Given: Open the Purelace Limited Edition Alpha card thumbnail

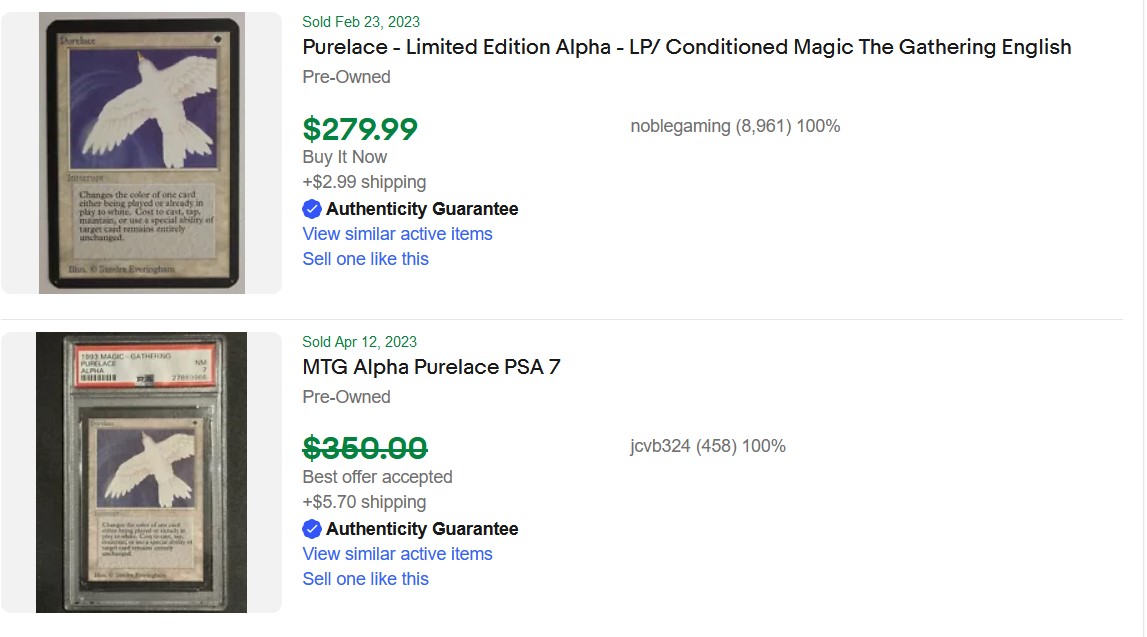Looking at the screenshot, I should (x=141, y=153).
